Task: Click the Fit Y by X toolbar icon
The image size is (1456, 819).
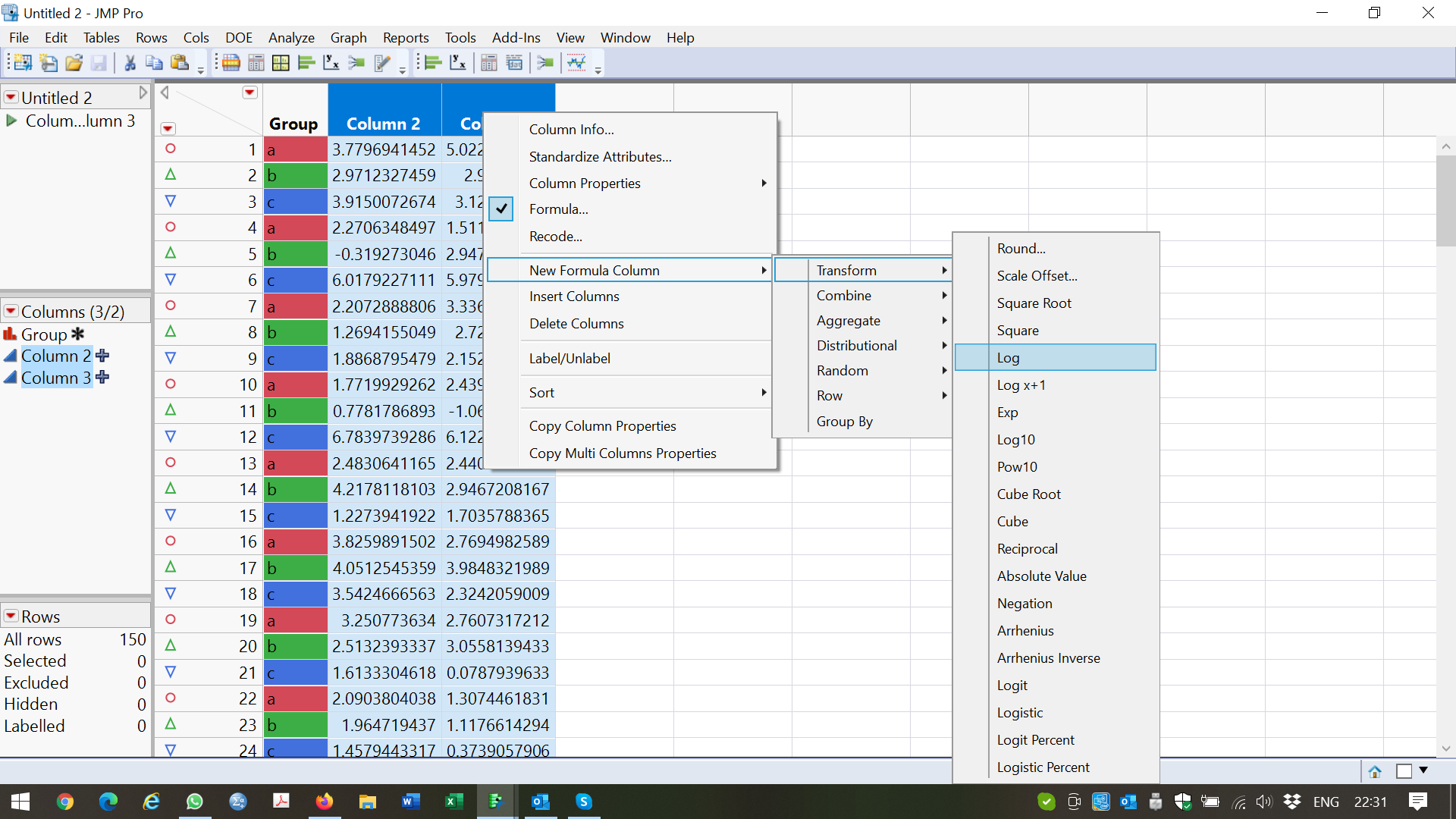Action: point(331,63)
